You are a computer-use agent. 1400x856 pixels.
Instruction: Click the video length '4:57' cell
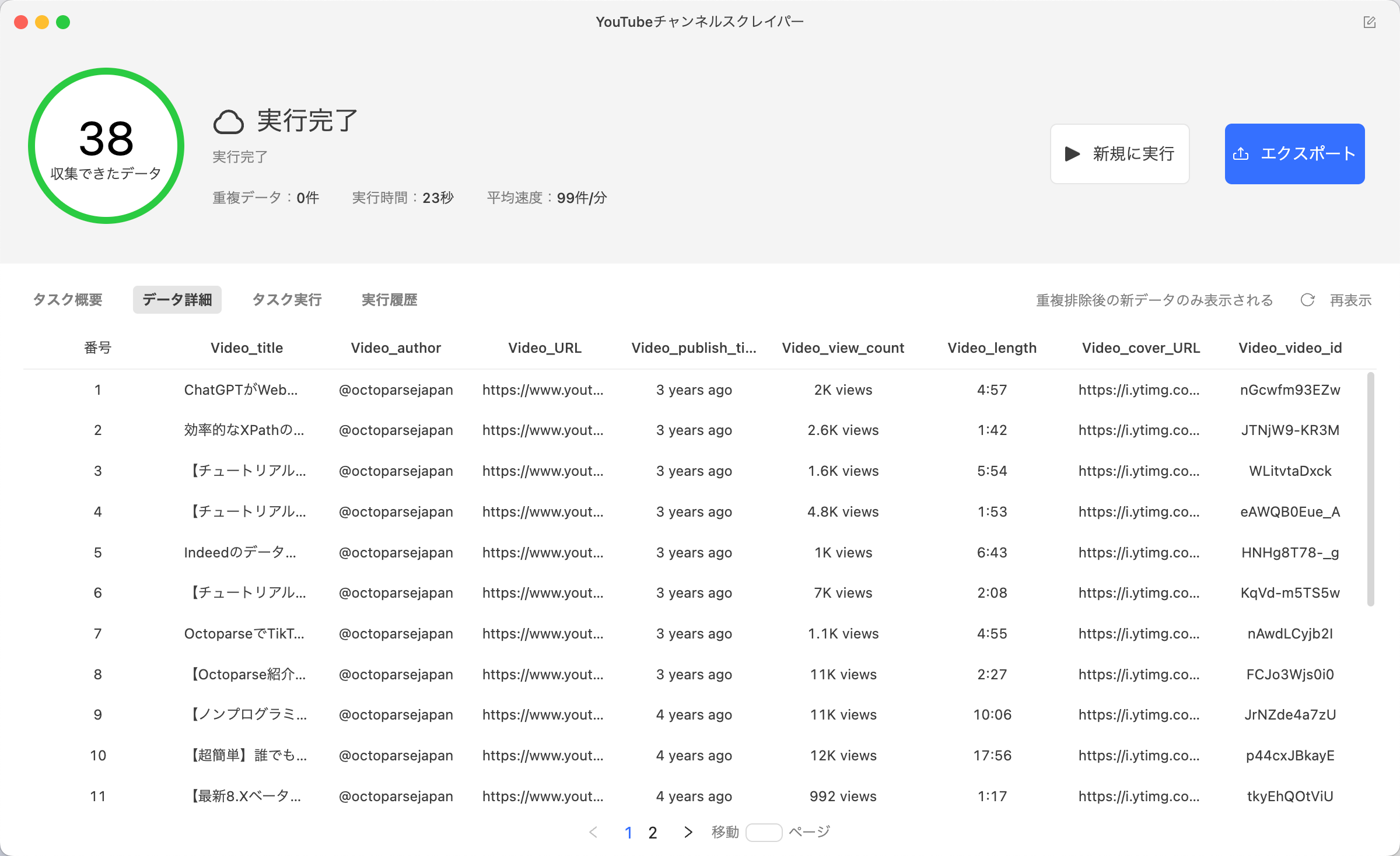coord(992,390)
